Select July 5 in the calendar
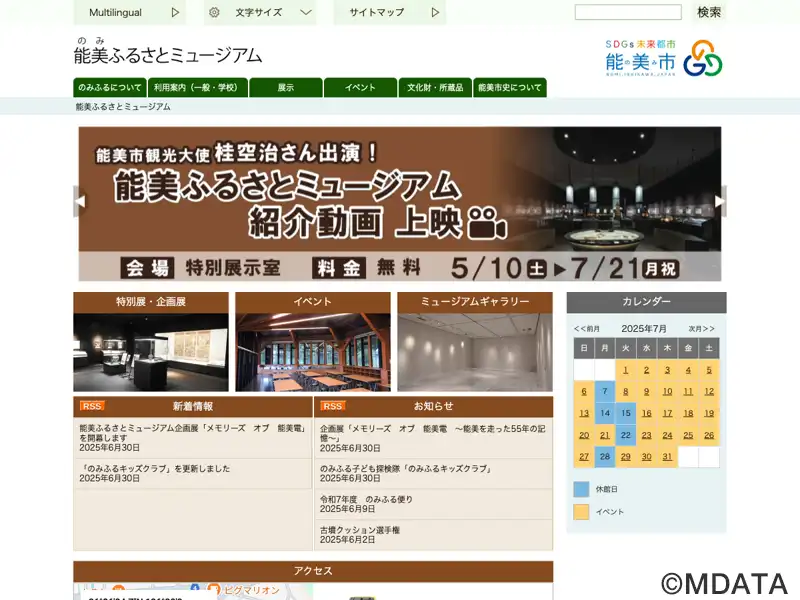Viewport: 800px width, 600px height. [x=709, y=370]
